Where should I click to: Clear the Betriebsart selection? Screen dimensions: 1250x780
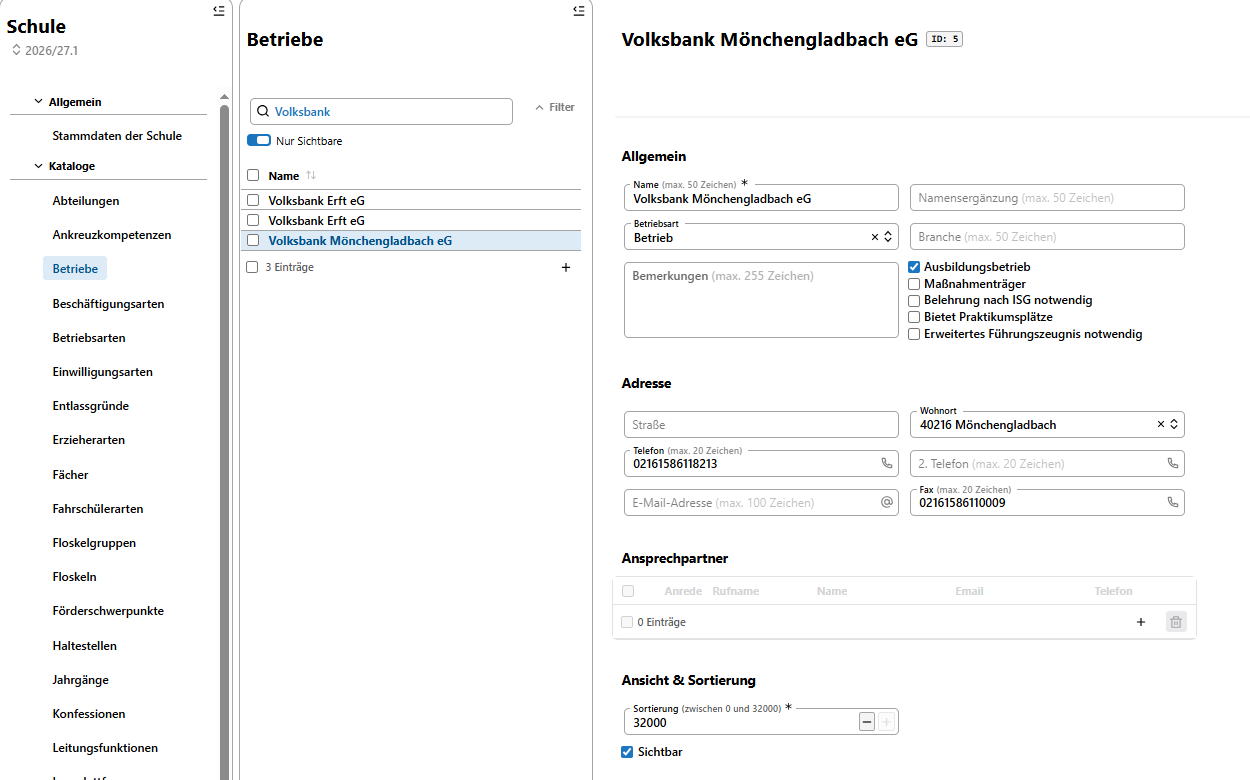[x=874, y=237]
